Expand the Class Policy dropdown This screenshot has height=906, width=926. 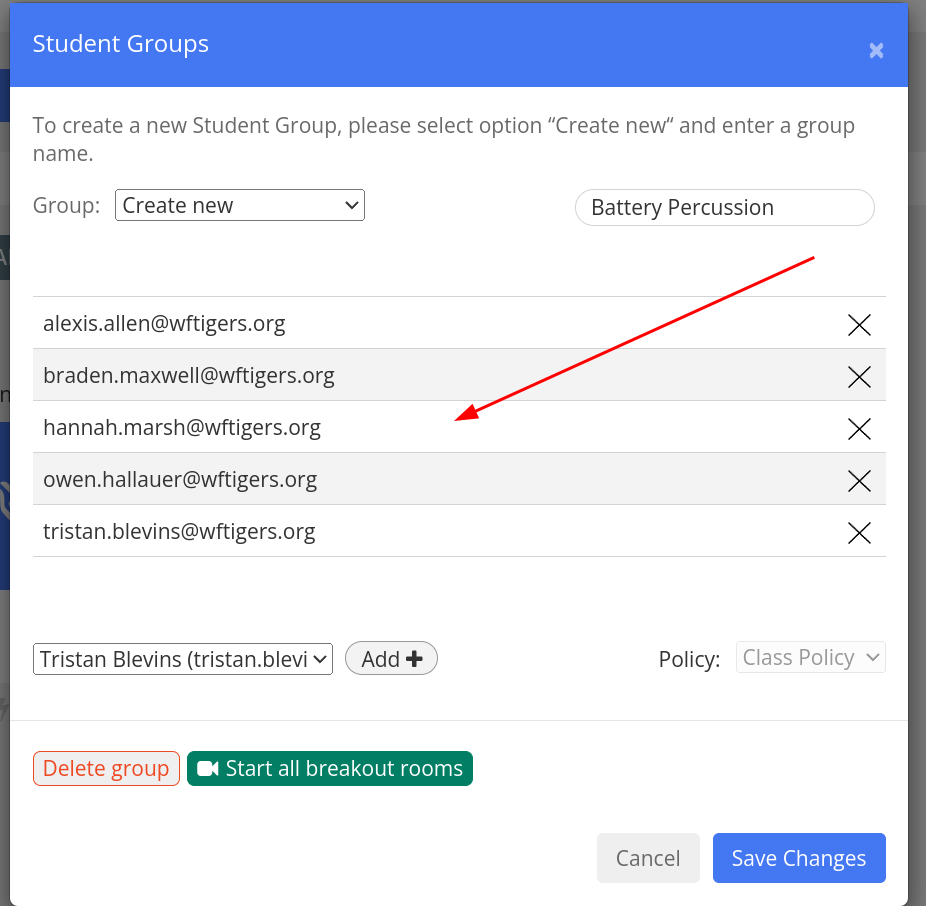[810, 657]
